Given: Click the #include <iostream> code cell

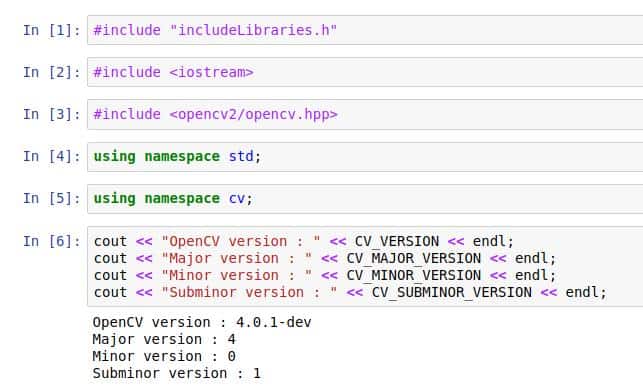Looking at the screenshot, I should (365, 72).
